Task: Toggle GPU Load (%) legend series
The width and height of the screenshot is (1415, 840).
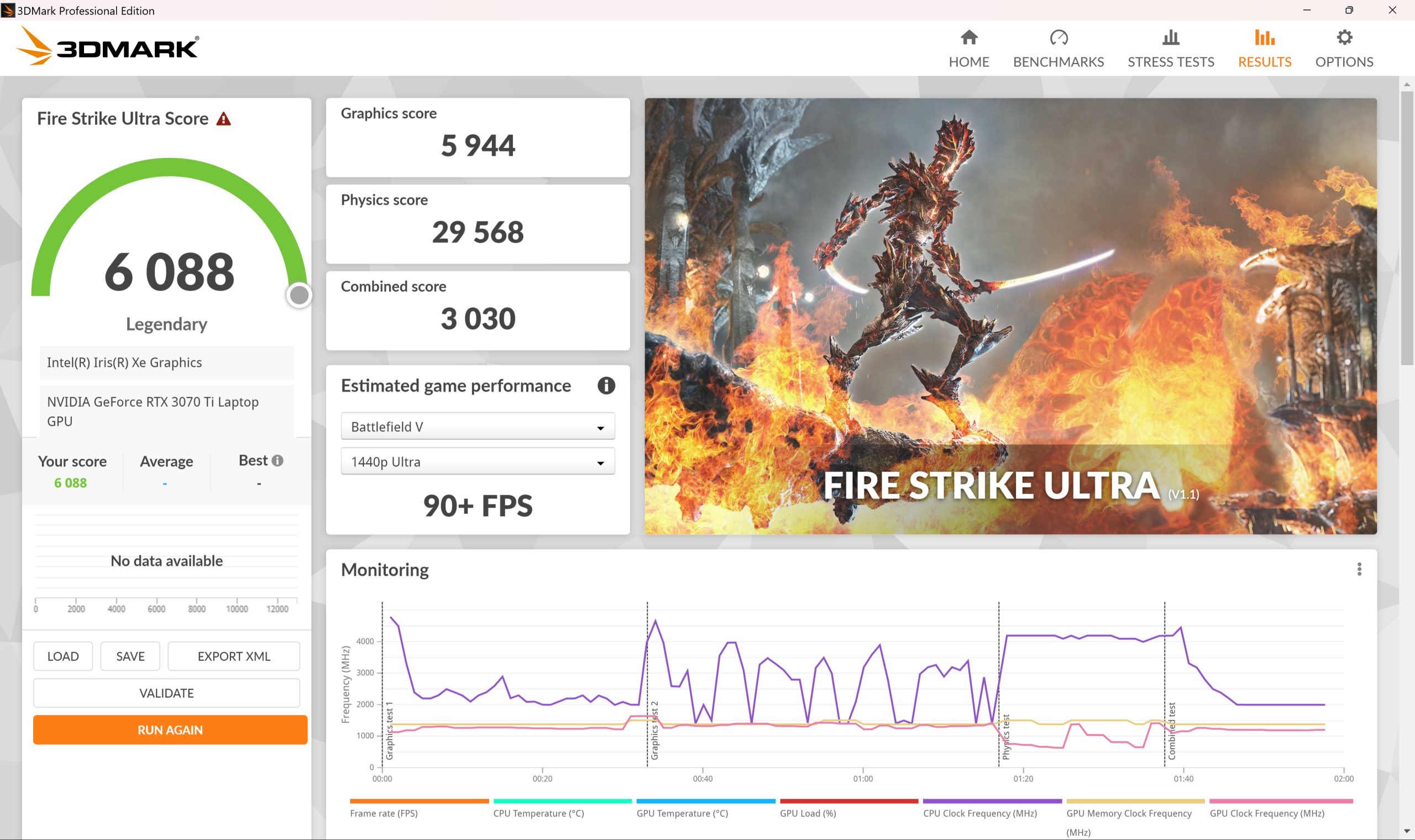Action: (x=808, y=813)
